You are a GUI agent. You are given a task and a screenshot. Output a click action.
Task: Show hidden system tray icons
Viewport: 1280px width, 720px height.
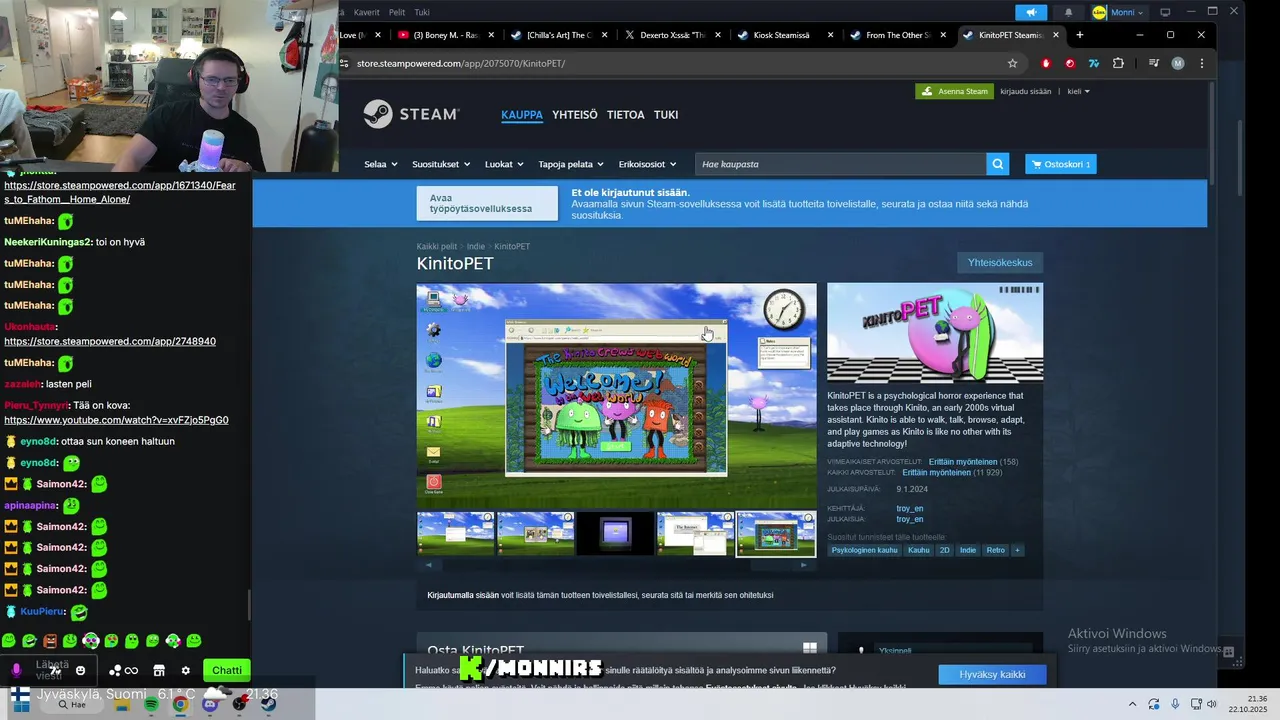coord(1132,704)
